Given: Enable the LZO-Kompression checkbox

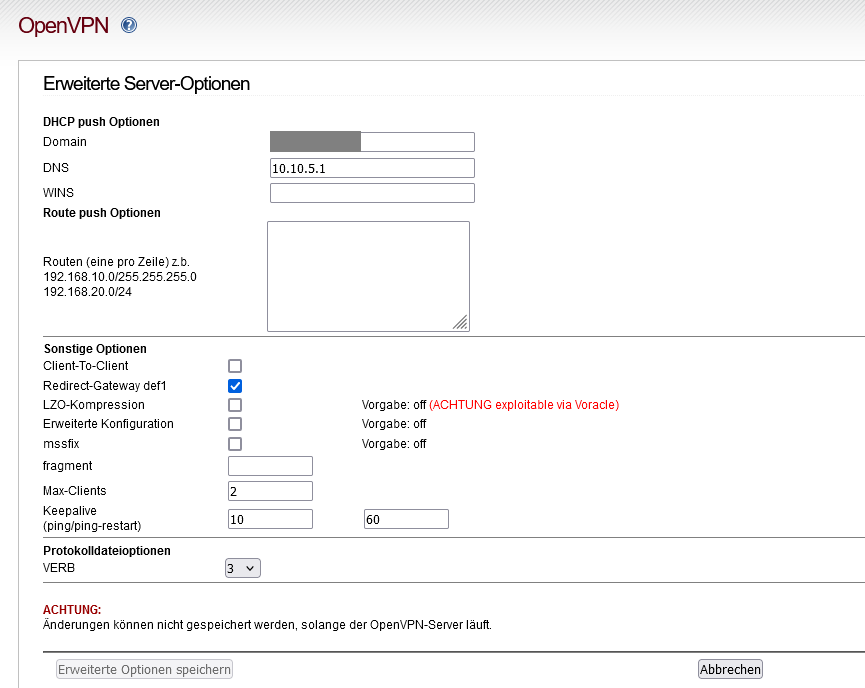Looking at the screenshot, I should point(235,405).
